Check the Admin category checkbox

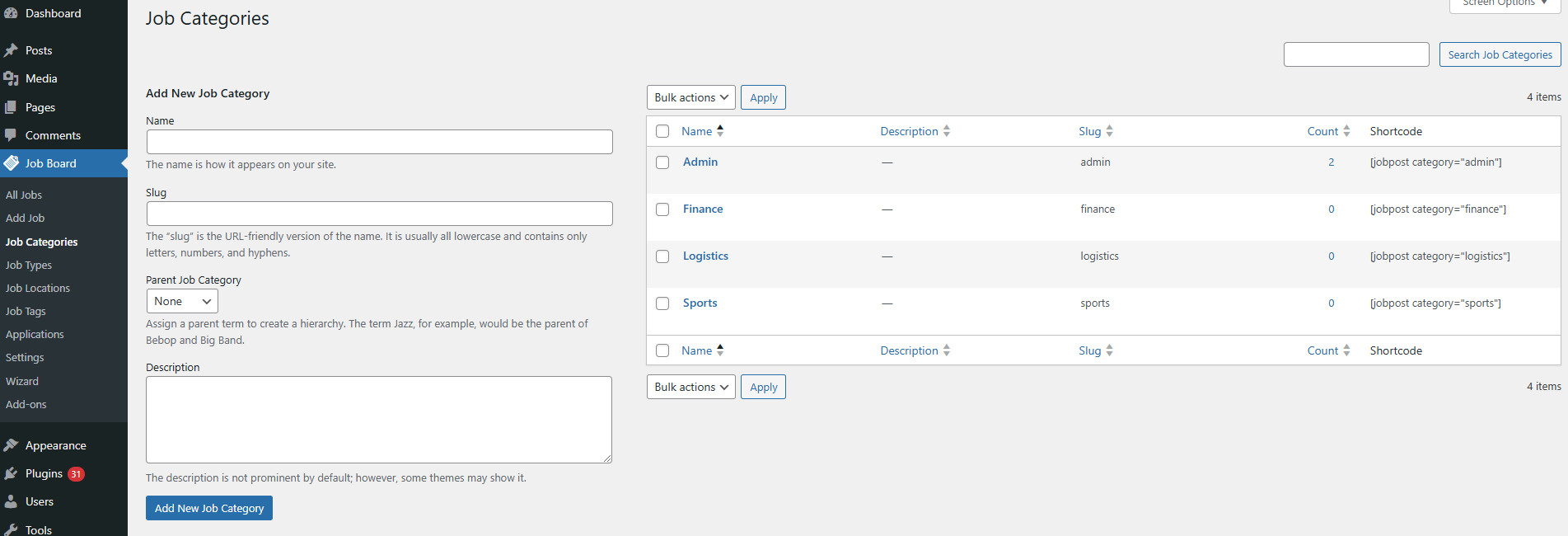(662, 162)
